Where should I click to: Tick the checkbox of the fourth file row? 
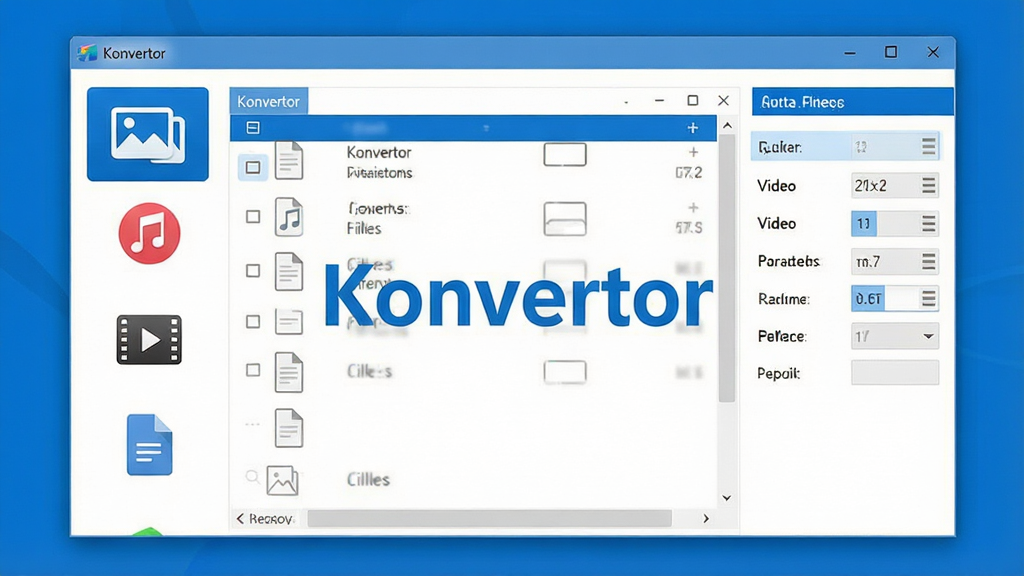click(x=253, y=321)
